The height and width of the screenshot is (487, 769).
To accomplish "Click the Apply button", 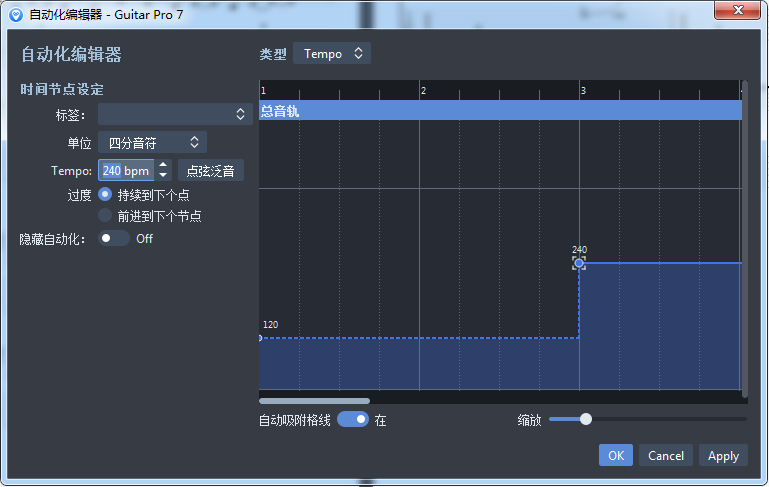I will point(723,455).
